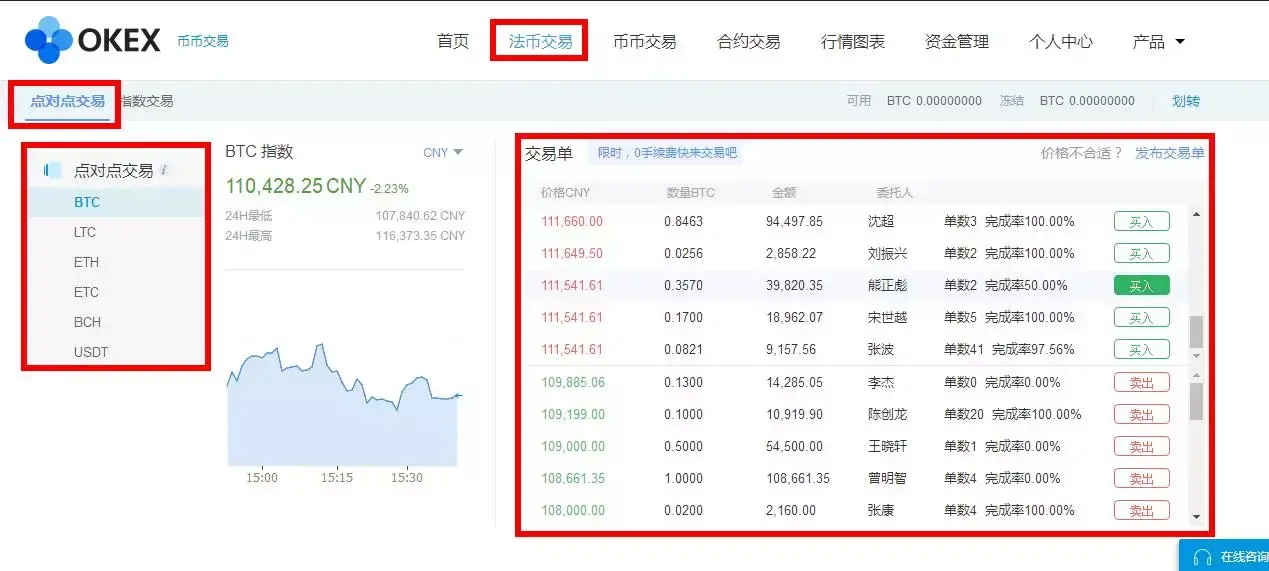
Task: Click trader name 熊正彪
Action: (887, 286)
